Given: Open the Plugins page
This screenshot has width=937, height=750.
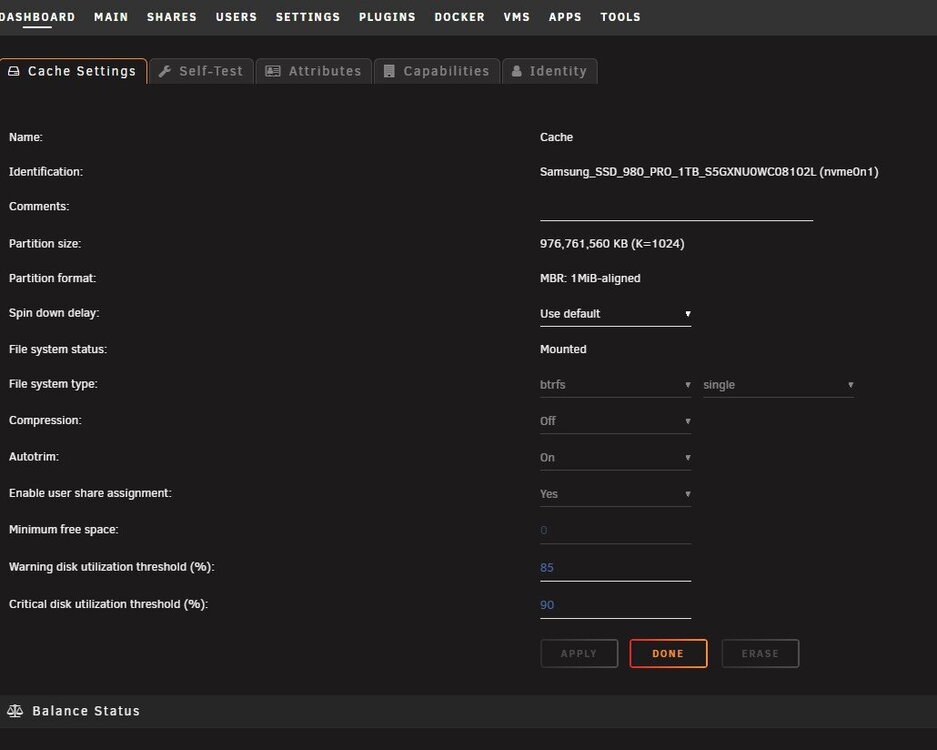Looking at the screenshot, I should (x=387, y=17).
